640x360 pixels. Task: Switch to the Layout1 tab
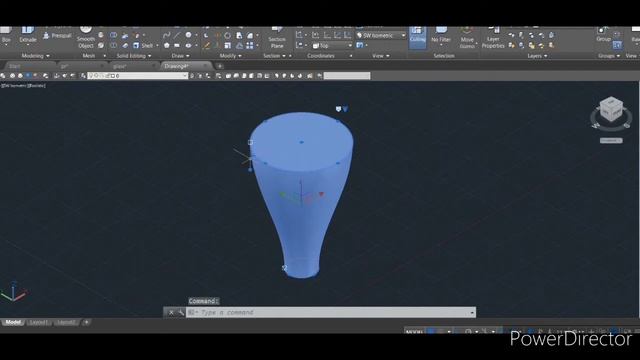39,322
